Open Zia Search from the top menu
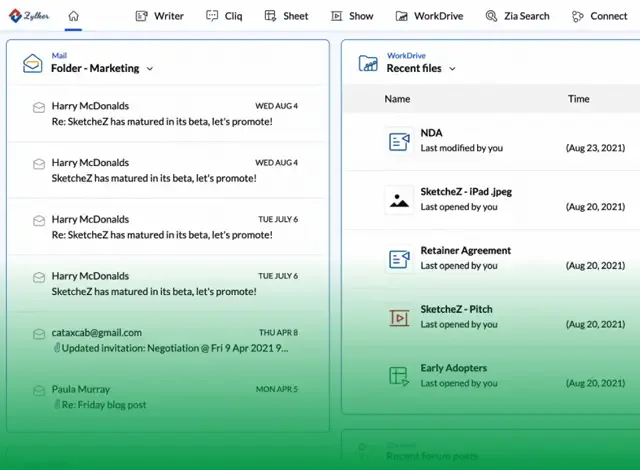Screen dimensions: 640x470 click(x=527, y=16)
